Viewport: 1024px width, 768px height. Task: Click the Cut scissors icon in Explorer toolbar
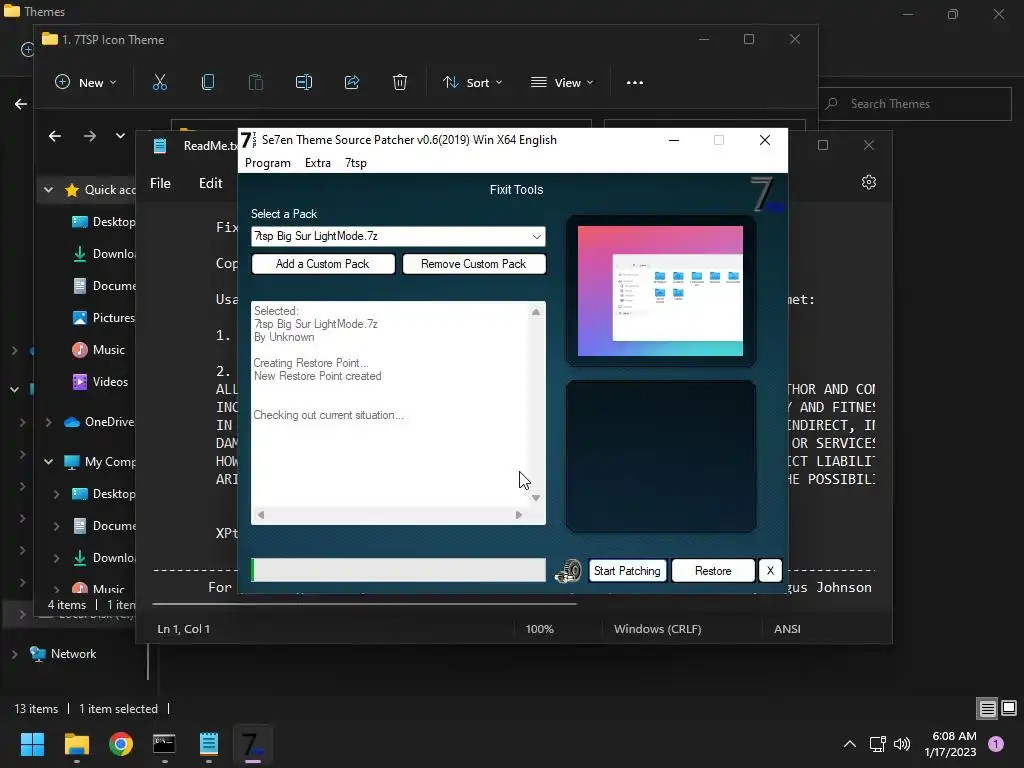pos(160,82)
